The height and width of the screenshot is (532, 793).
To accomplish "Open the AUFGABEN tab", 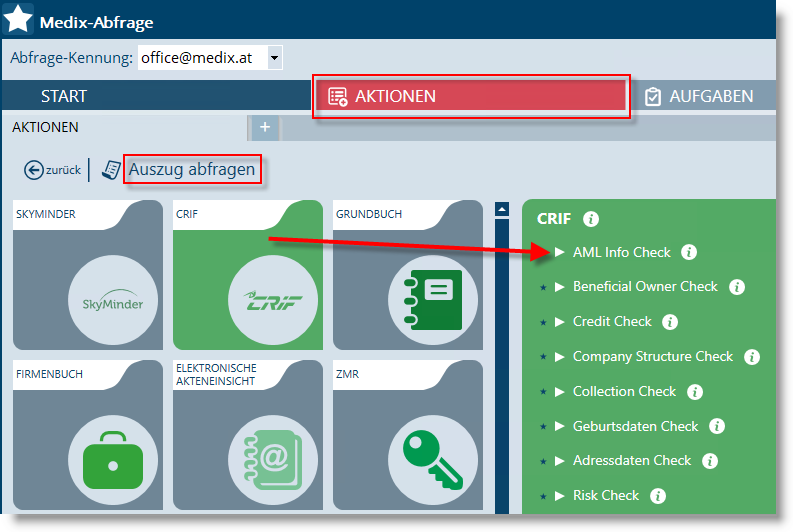I will 698,96.
